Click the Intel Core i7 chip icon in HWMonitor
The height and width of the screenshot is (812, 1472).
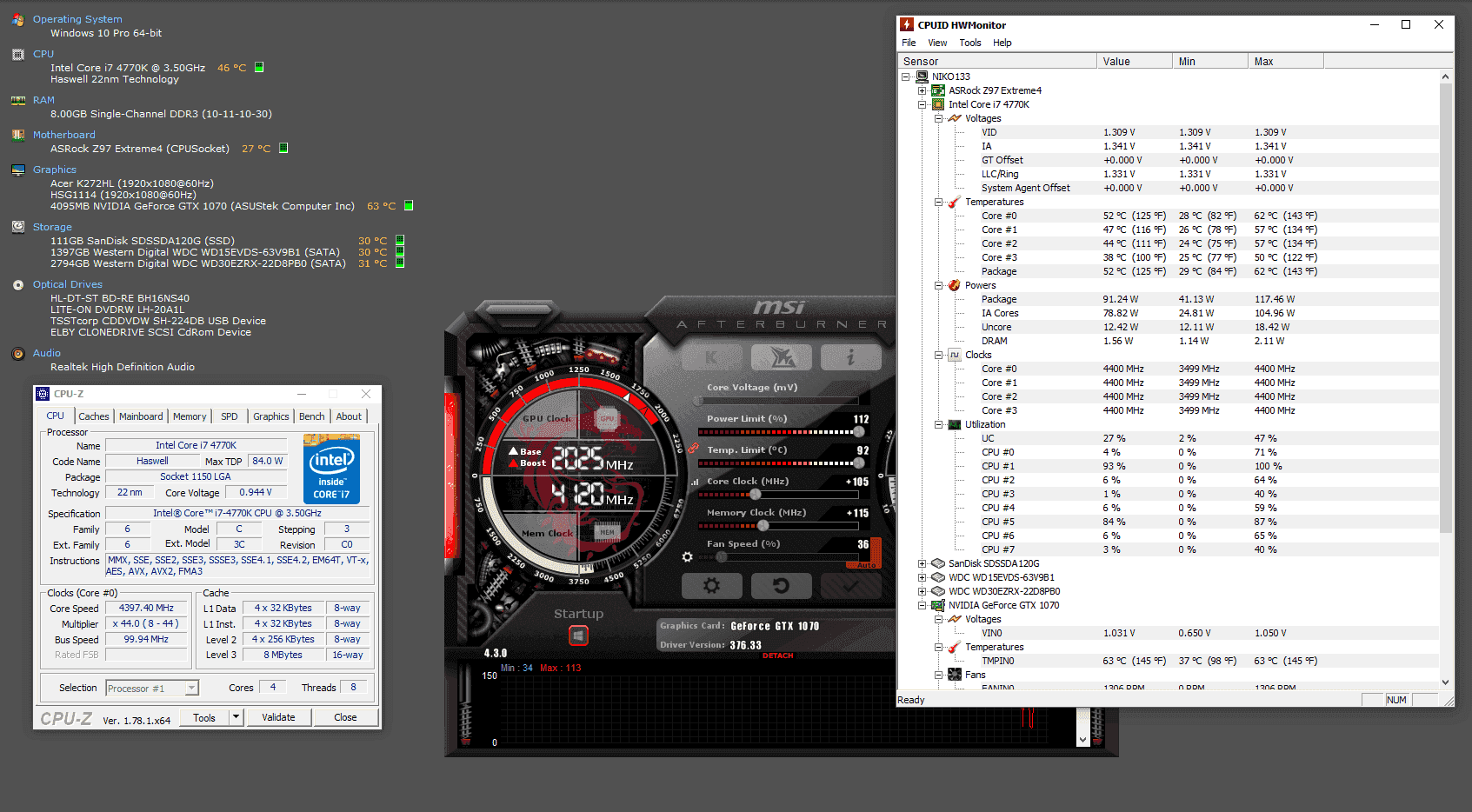click(938, 104)
